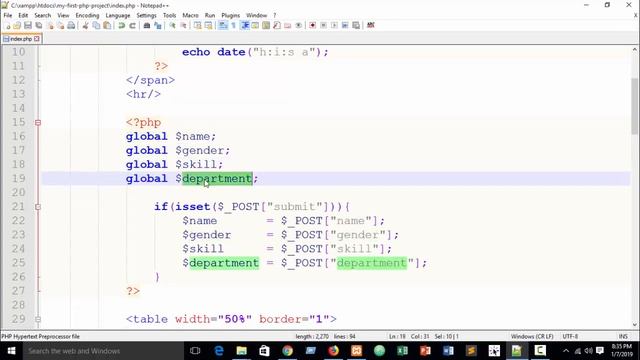Open Action Center notifications icon
This screenshot has width=640, height=360.
(x=600, y=351)
